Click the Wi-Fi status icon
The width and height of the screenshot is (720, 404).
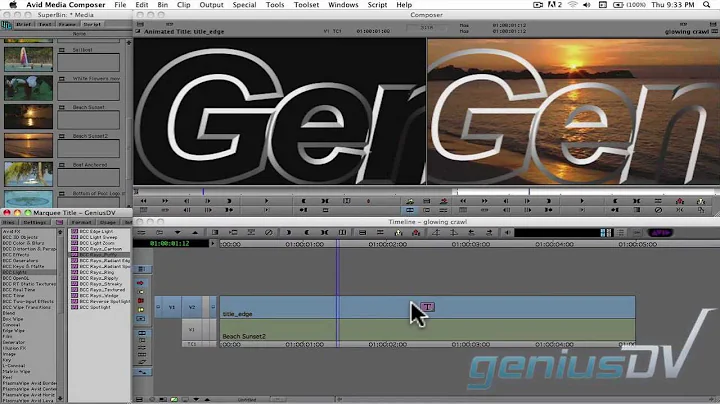coord(573,5)
